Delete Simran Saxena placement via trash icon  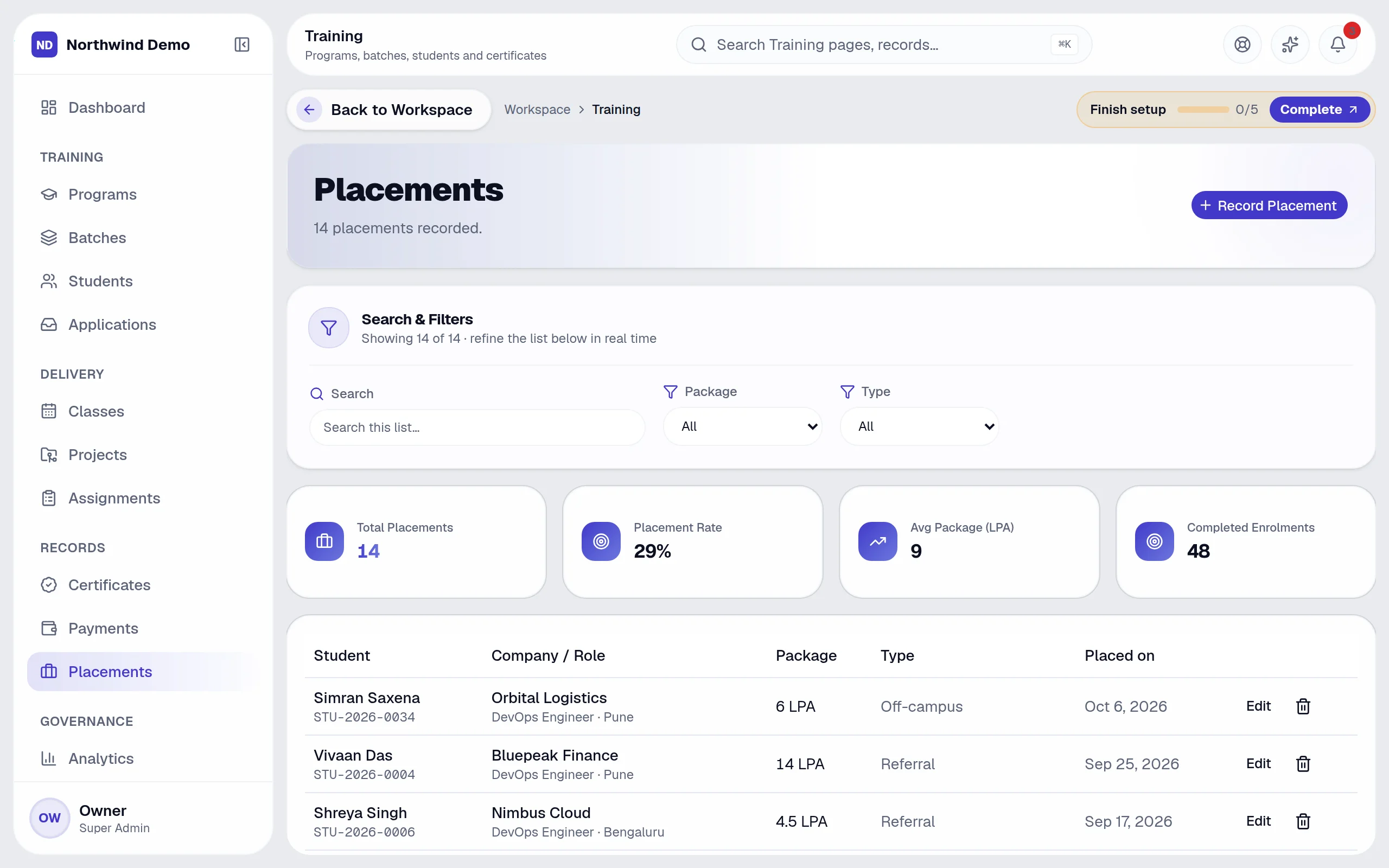coord(1303,706)
